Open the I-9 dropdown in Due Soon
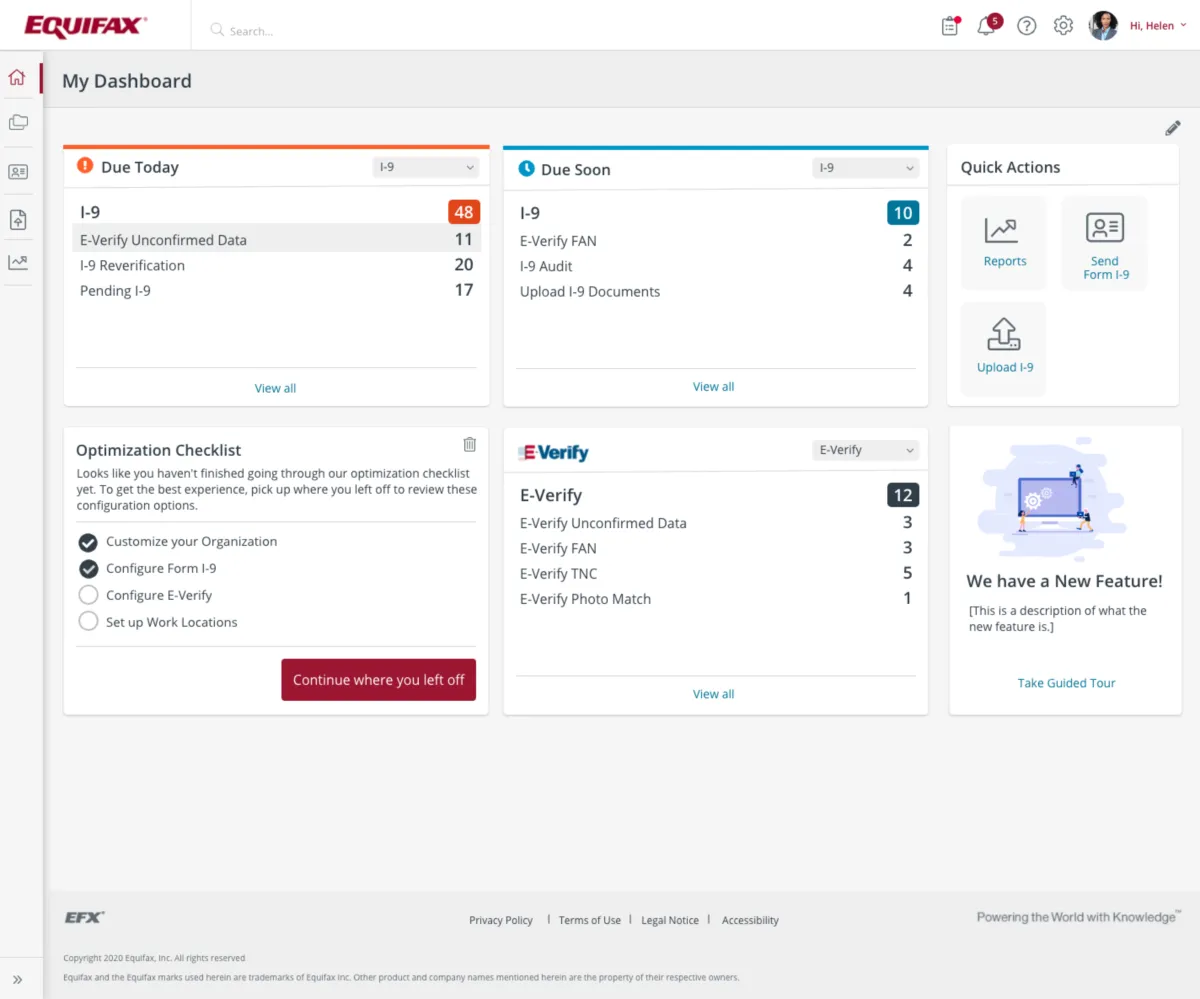This screenshot has width=1200, height=999. point(865,168)
